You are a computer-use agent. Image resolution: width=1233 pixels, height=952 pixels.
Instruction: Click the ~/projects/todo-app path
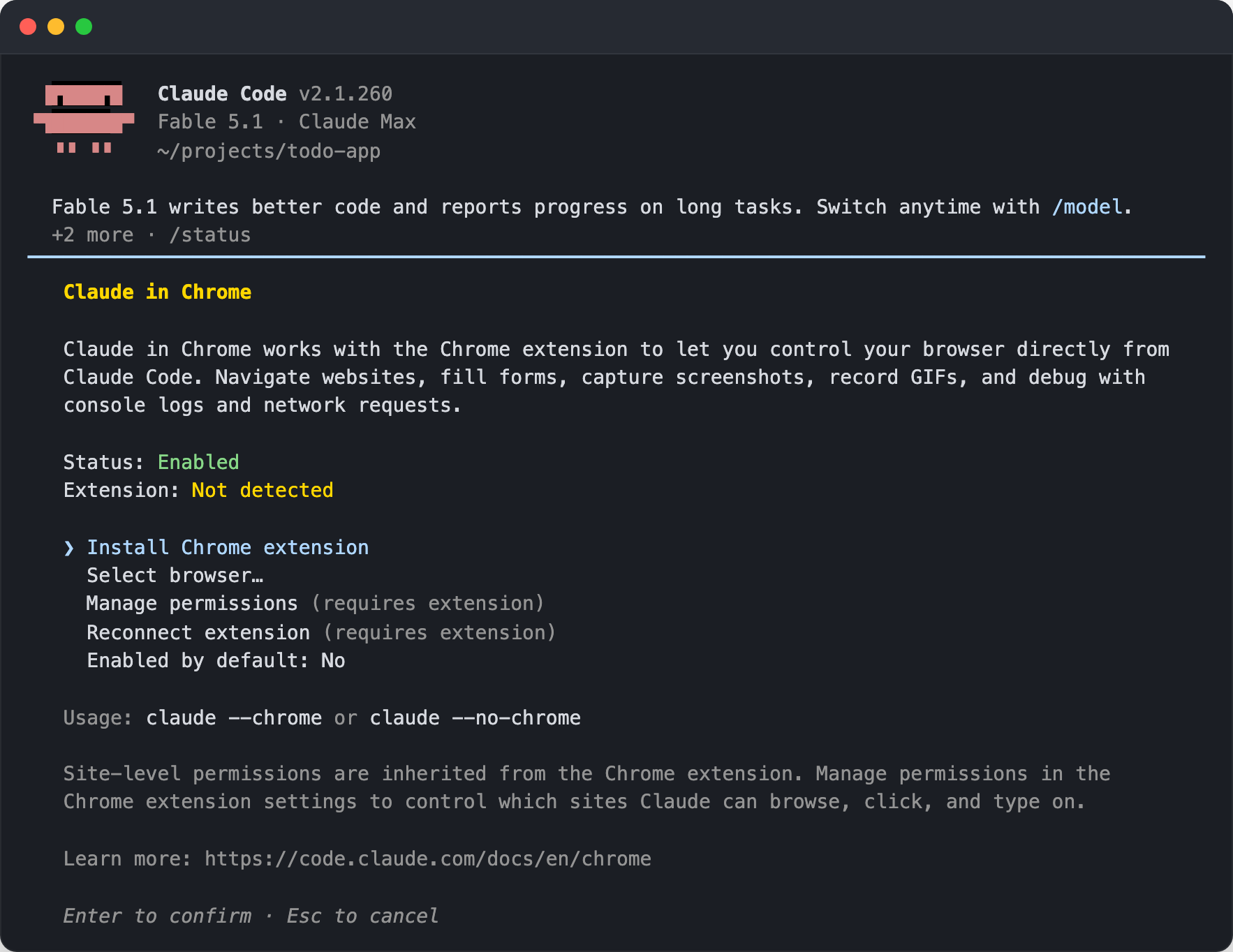pyautogui.click(x=269, y=151)
